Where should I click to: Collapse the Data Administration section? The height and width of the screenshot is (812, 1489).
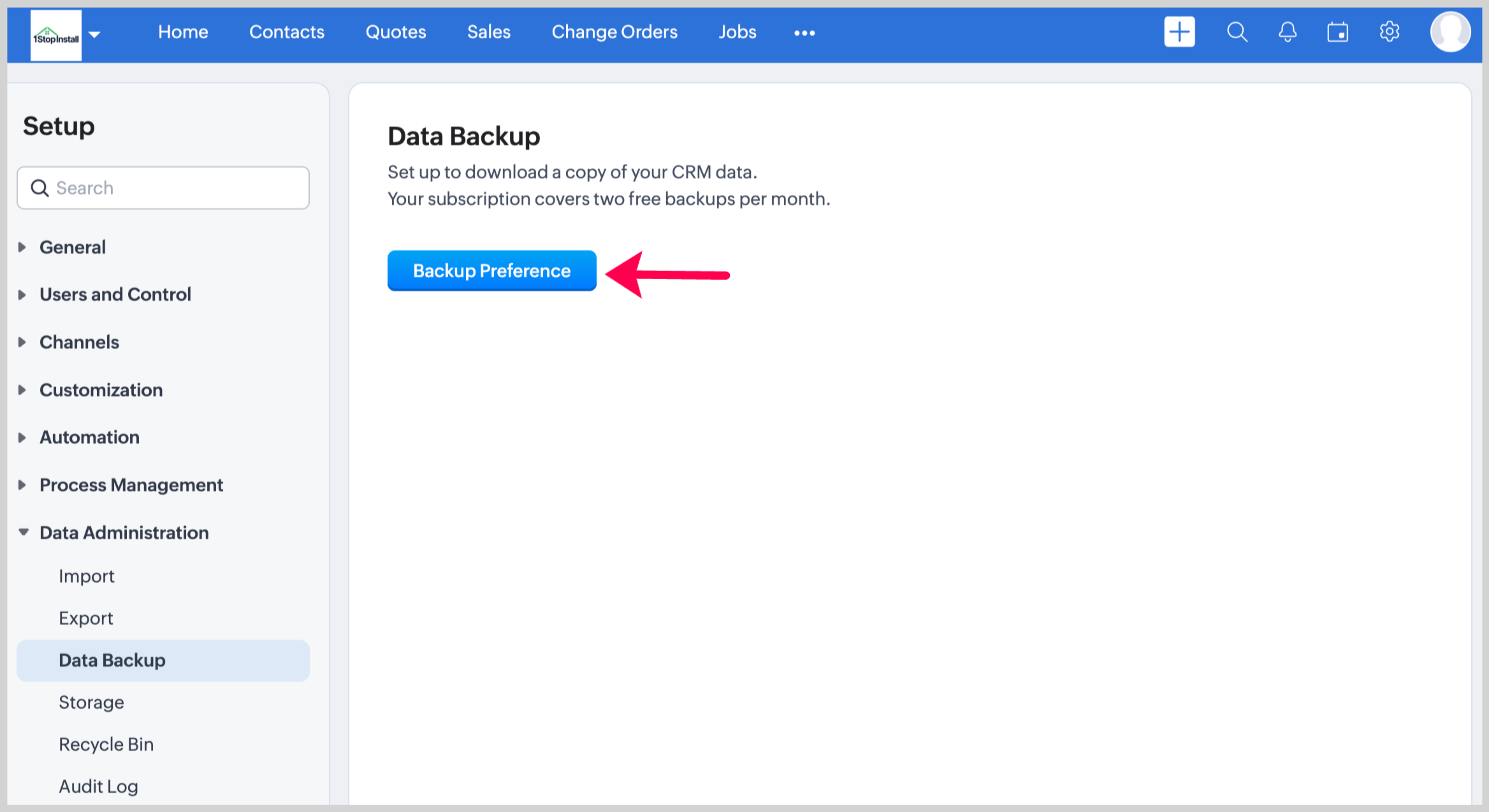click(124, 533)
